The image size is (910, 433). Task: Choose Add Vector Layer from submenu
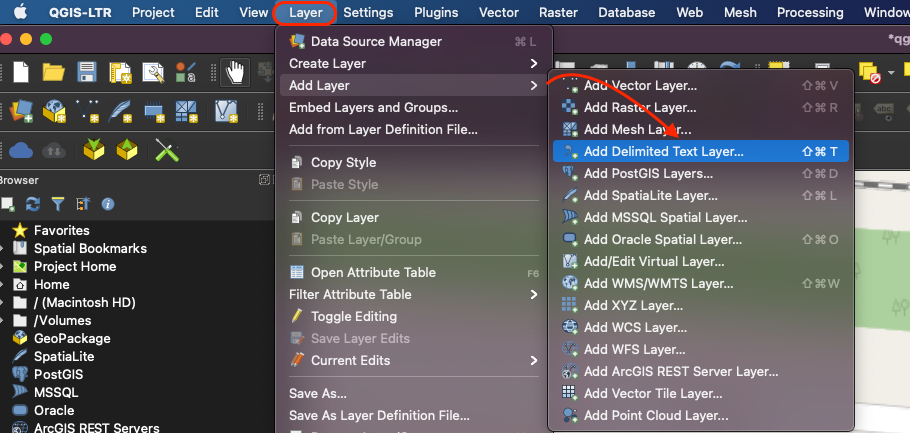tap(700, 85)
